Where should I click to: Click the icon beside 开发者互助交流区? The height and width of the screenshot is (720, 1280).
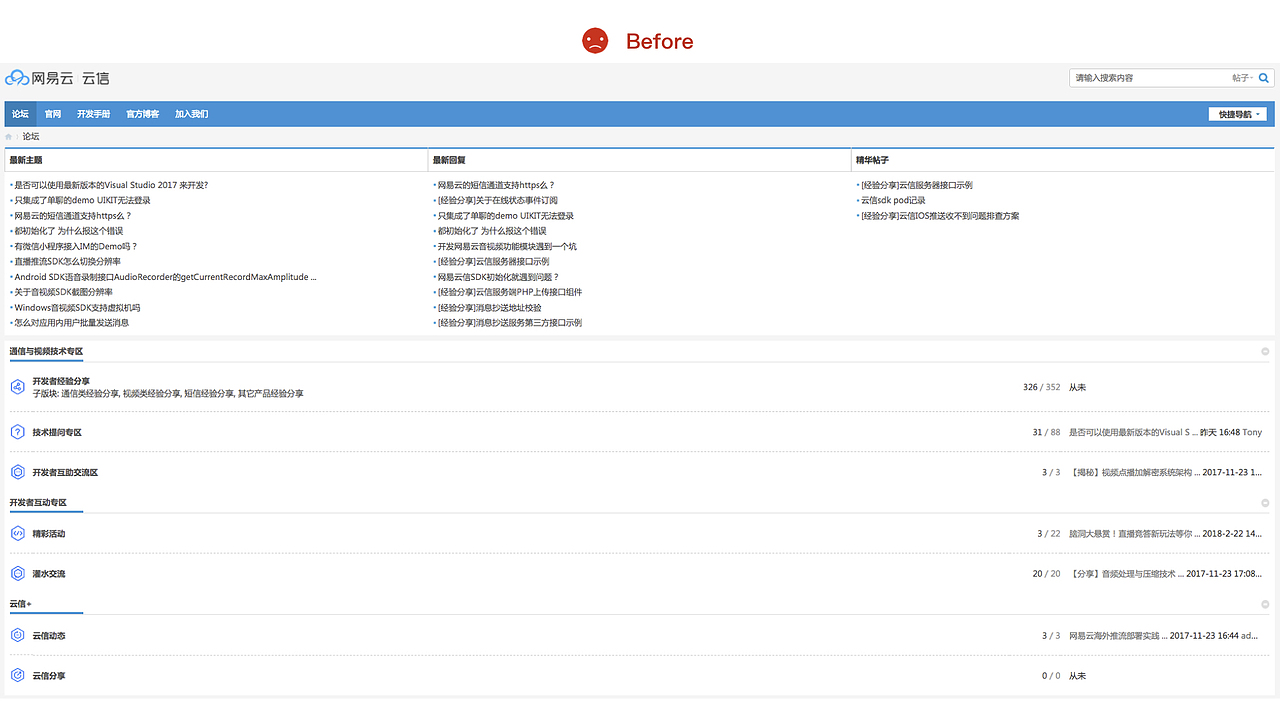[x=17, y=472]
